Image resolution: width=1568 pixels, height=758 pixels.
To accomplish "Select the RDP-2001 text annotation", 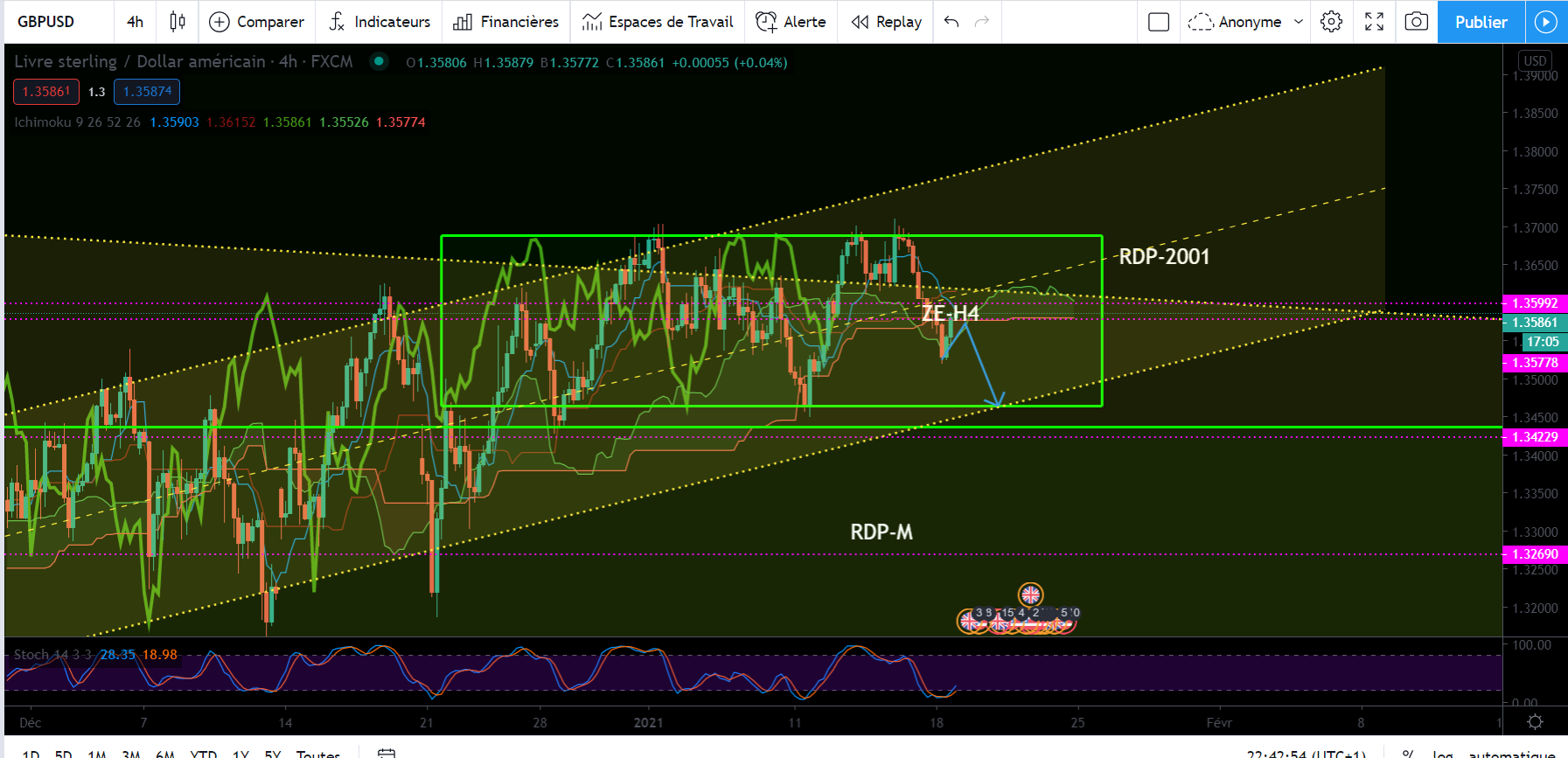I will pyautogui.click(x=1164, y=256).
